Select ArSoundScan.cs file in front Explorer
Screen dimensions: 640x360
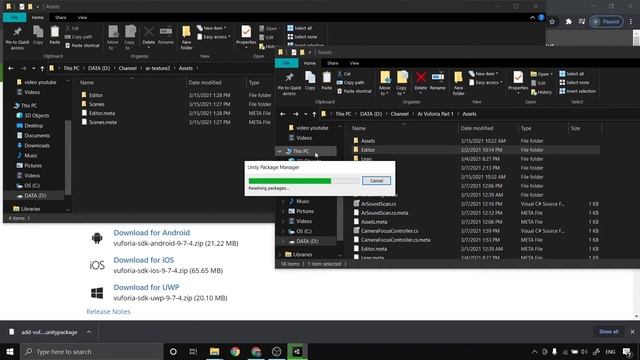click(x=378, y=204)
